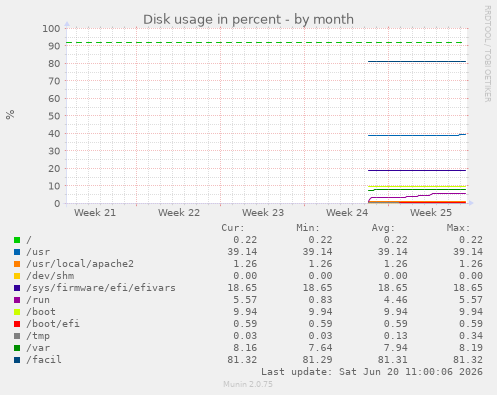Click the /run legend label
497x395 pixels.
point(38,300)
